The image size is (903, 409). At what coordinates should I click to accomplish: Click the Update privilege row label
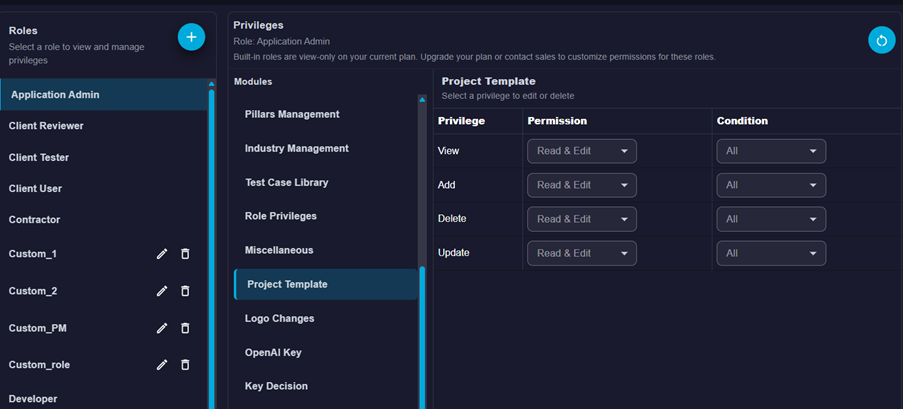pyautogui.click(x=453, y=253)
